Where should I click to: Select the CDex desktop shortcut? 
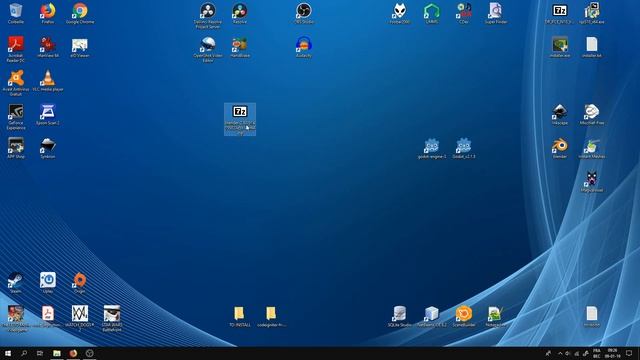(x=464, y=13)
